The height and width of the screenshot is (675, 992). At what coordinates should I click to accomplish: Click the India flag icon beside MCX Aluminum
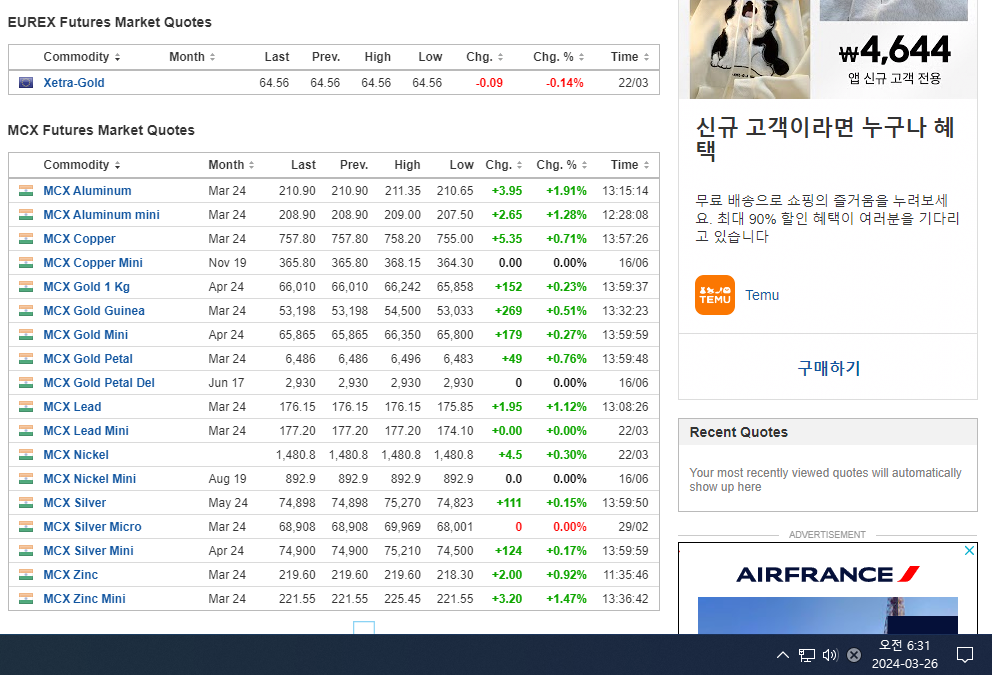pos(26,190)
